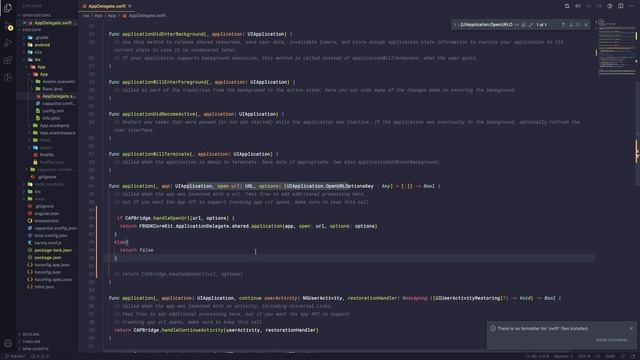Open the Explorer view in activity bar
The width and height of the screenshot is (640, 360).
[x=8, y=8]
